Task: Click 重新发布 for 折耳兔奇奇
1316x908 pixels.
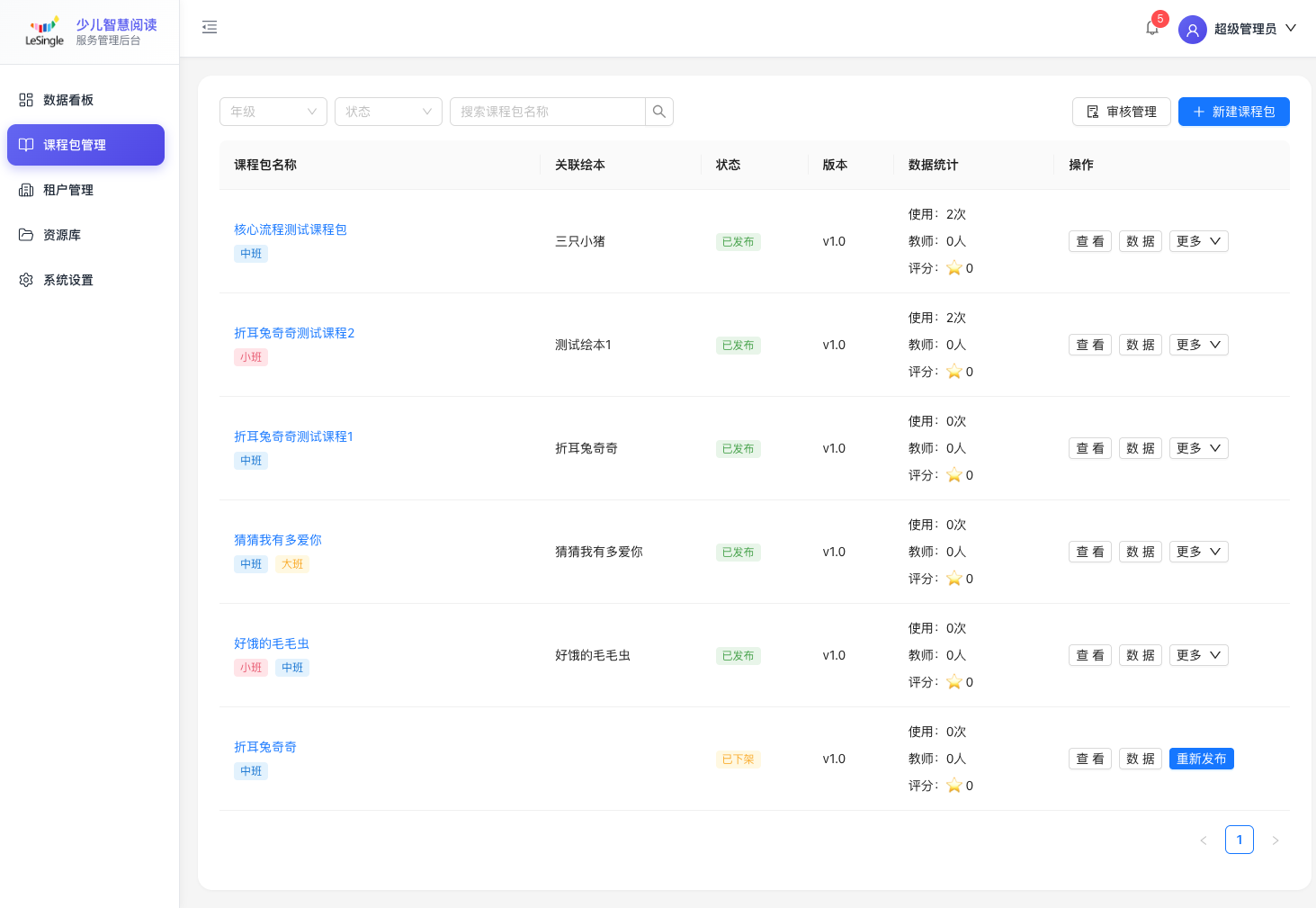Action: pyautogui.click(x=1201, y=759)
